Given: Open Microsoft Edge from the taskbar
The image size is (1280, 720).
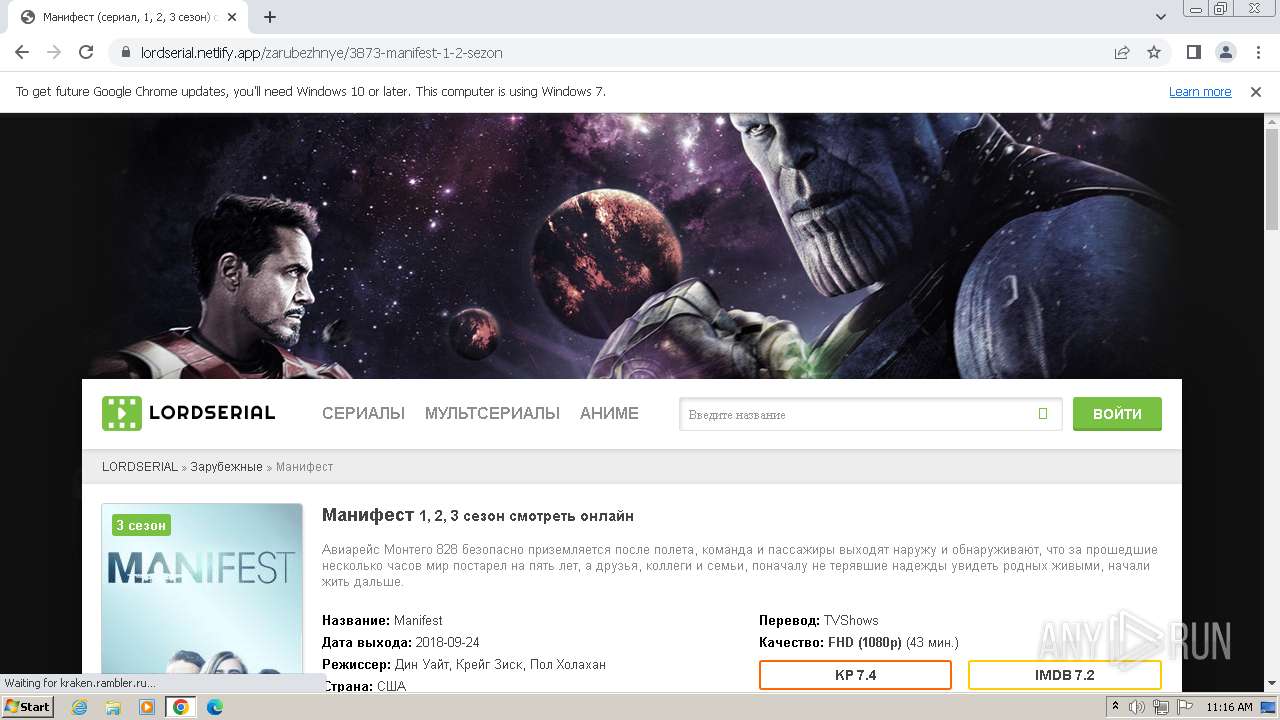Looking at the screenshot, I should coord(214,707).
